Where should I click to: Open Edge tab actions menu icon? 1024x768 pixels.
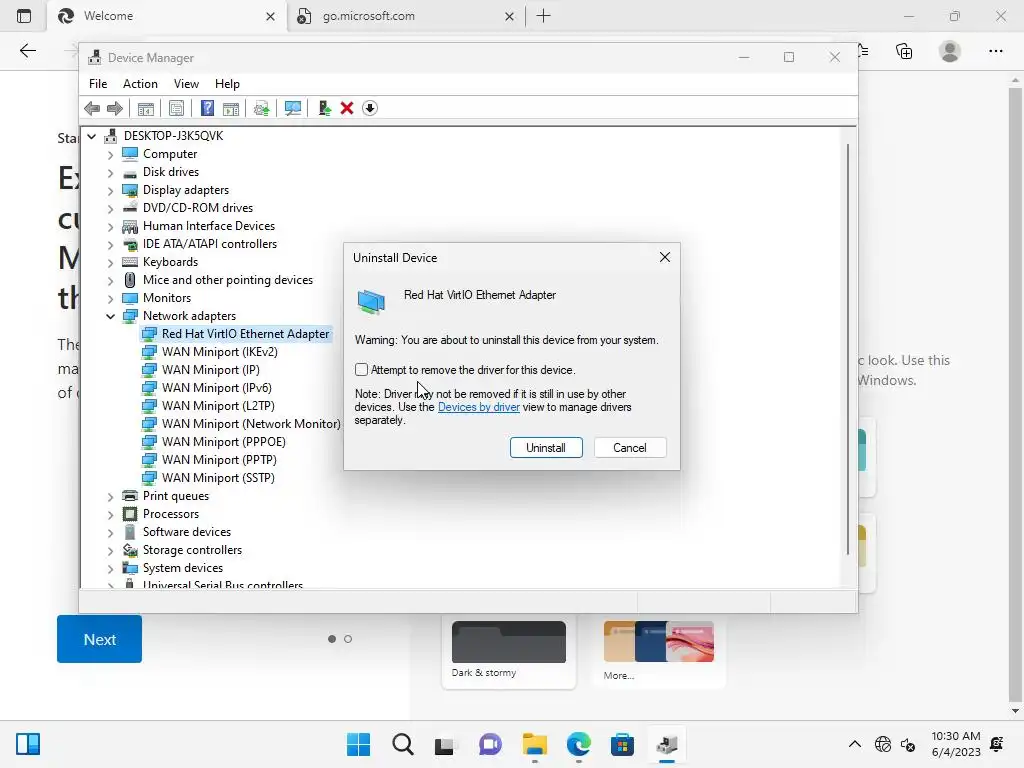coord(24,16)
